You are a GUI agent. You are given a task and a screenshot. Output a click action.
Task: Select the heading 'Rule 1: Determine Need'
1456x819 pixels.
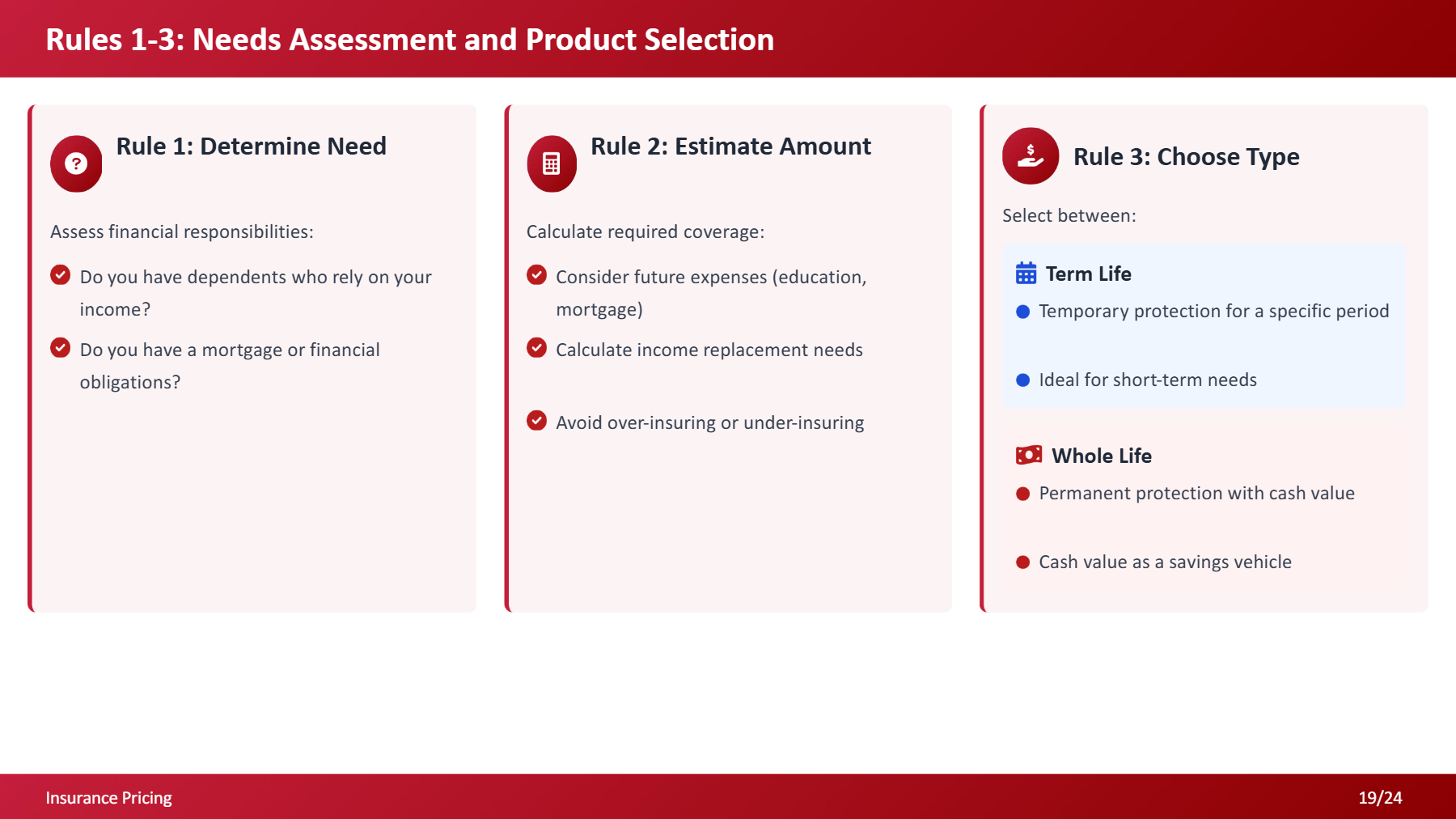[252, 146]
